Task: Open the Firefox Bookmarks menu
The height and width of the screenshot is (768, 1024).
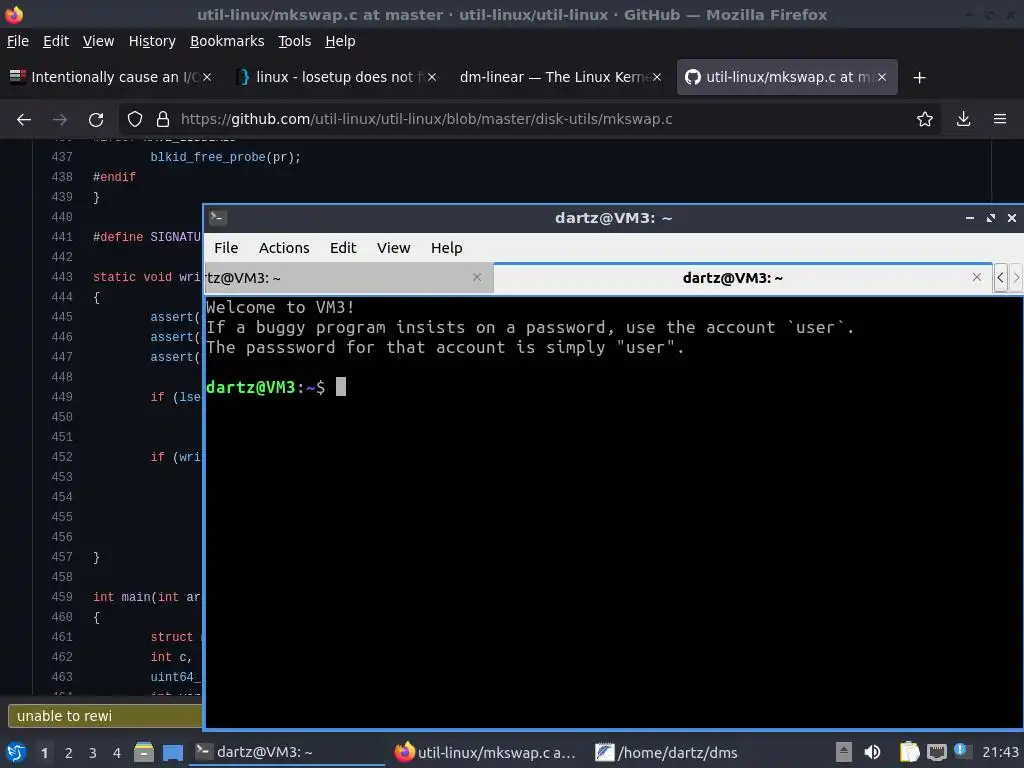Action: pyautogui.click(x=227, y=41)
